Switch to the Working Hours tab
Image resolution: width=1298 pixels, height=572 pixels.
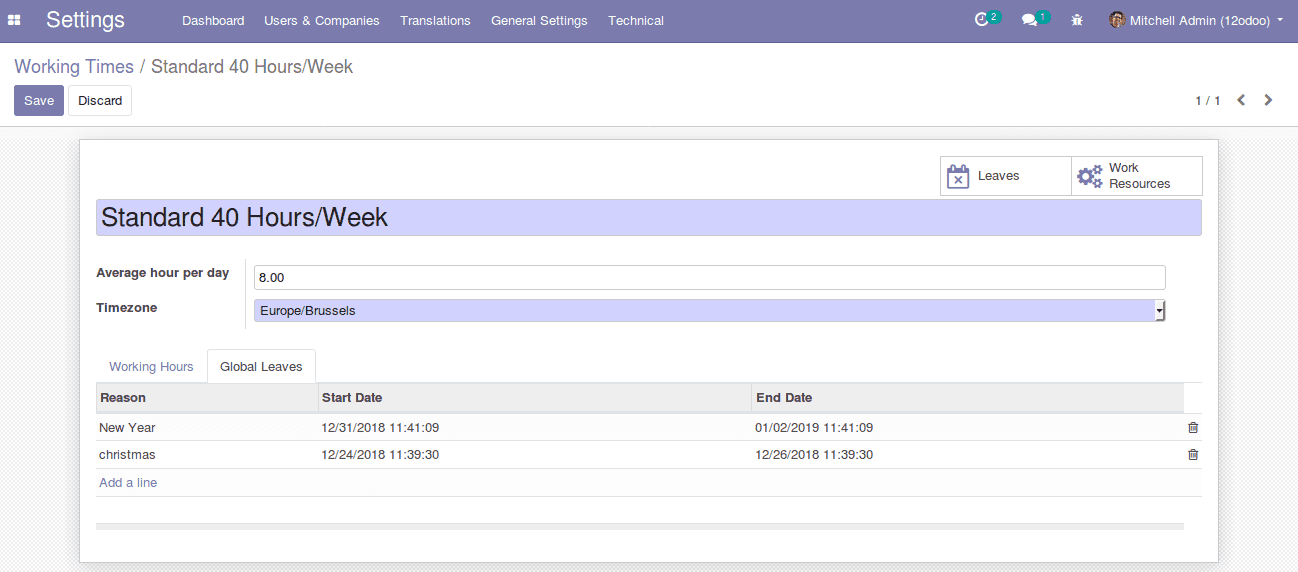click(x=151, y=367)
